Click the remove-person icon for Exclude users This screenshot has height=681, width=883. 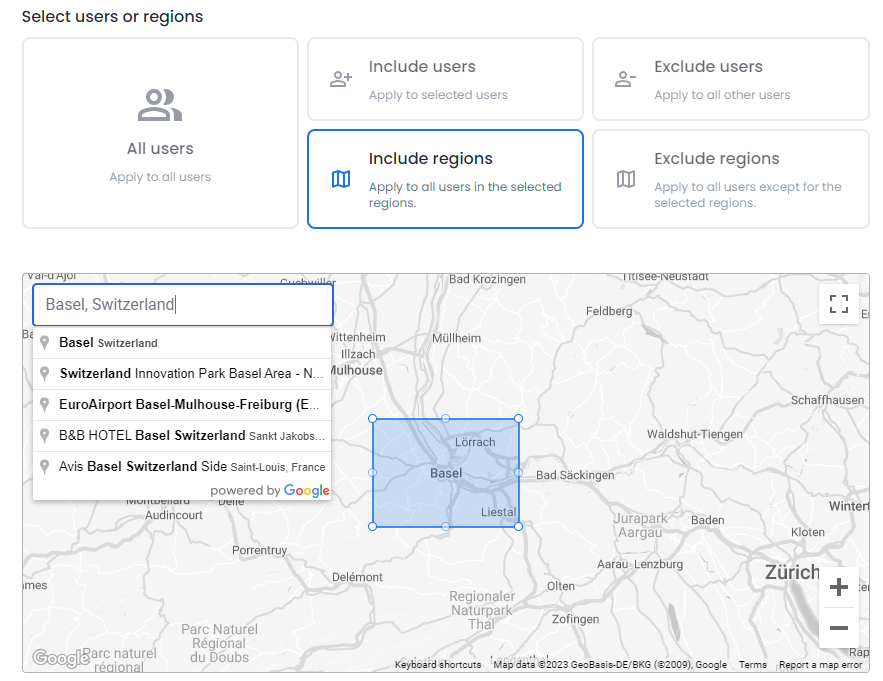pyautogui.click(x=625, y=79)
